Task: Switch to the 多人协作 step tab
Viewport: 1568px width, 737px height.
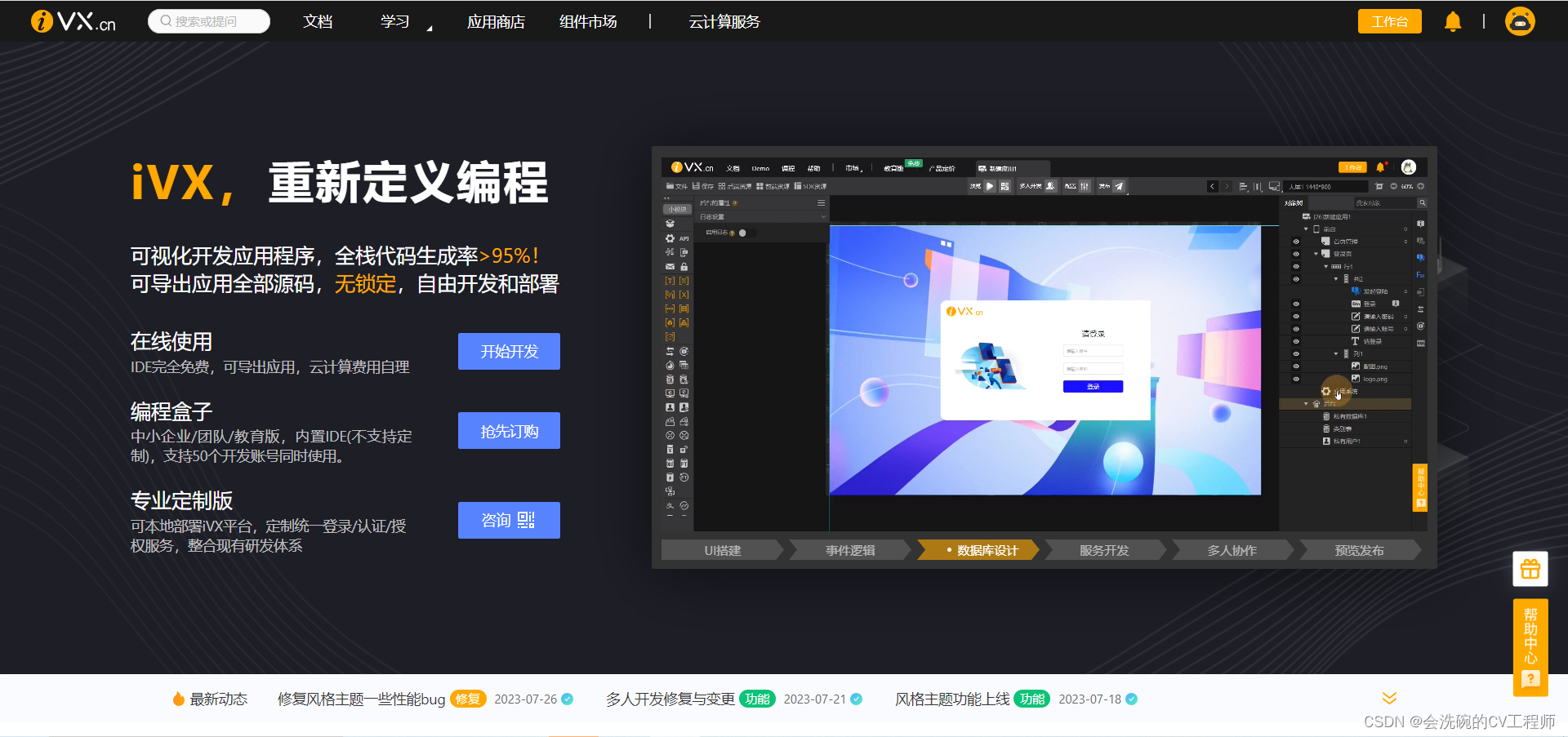Action: point(1232,550)
